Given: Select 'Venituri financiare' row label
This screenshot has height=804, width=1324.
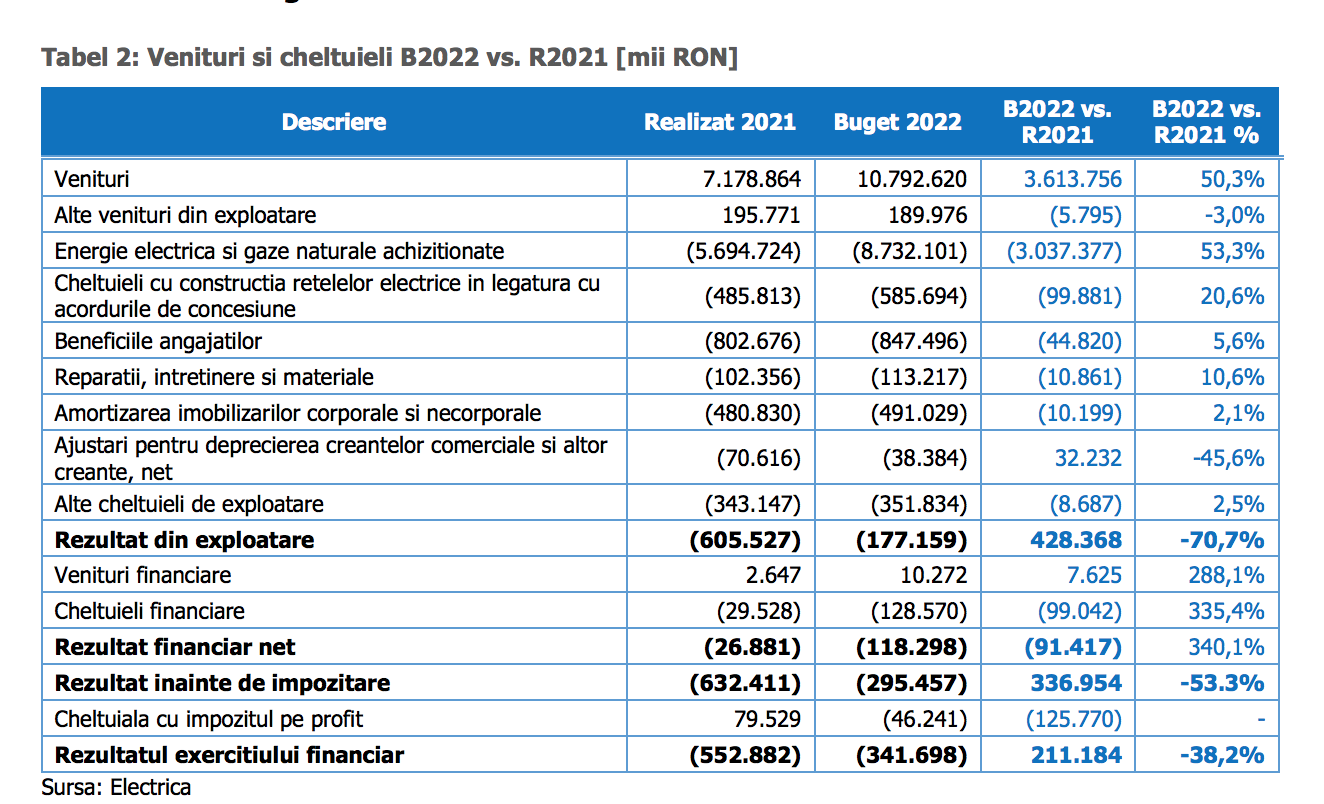Looking at the screenshot, I should pos(143,576).
